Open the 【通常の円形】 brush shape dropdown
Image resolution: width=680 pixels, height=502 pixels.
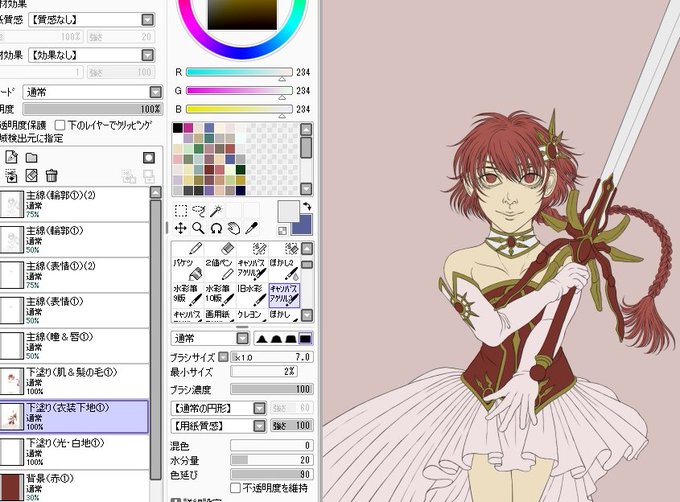click(x=259, y=408)
